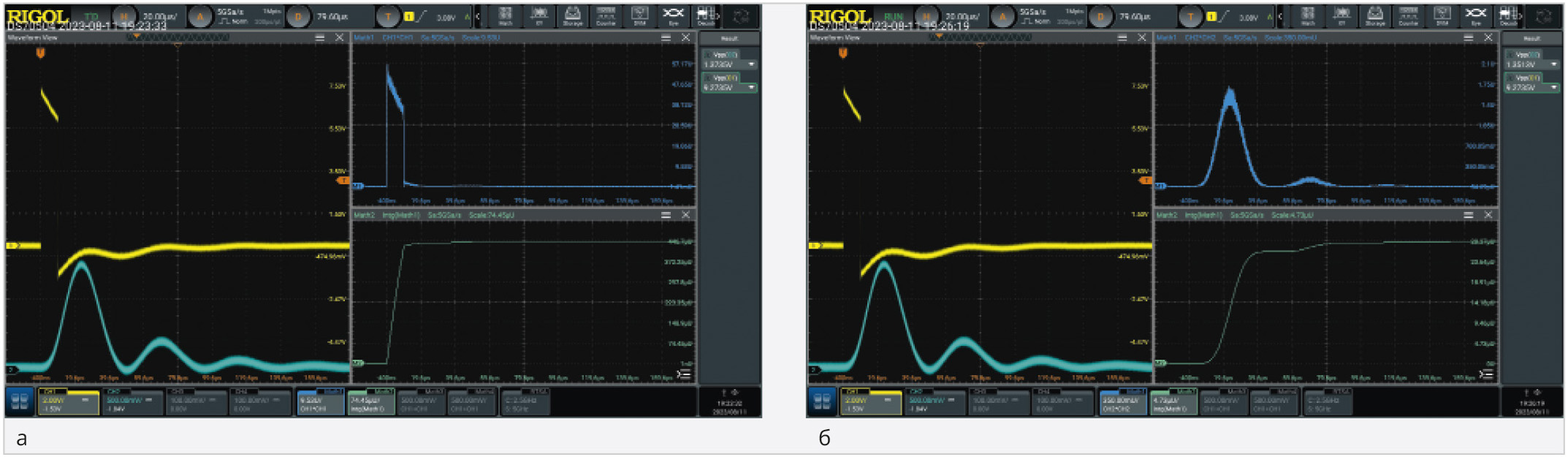Expand first Vpp result dropdown in screen б
Screen dimensions: 1568x457
click(x=1554, y=64)
